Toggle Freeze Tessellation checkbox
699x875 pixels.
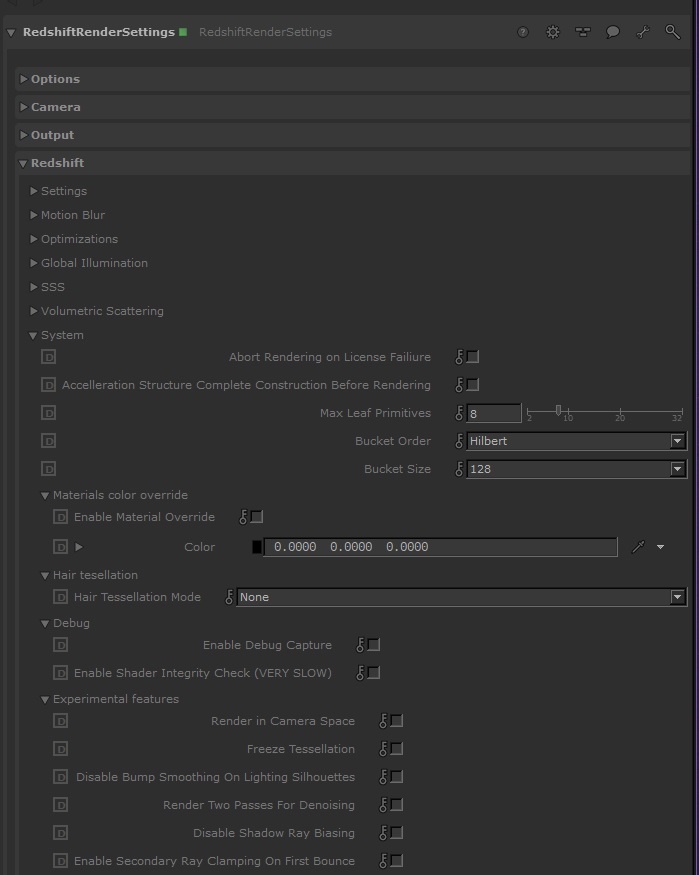coord(397,749)
